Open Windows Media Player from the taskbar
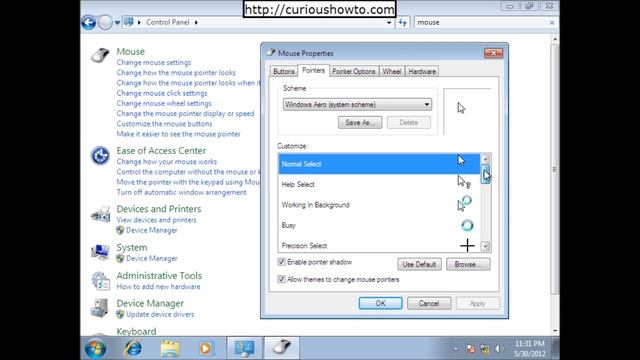The height and width of the screenshot is (360, 640). click(206, 349)
